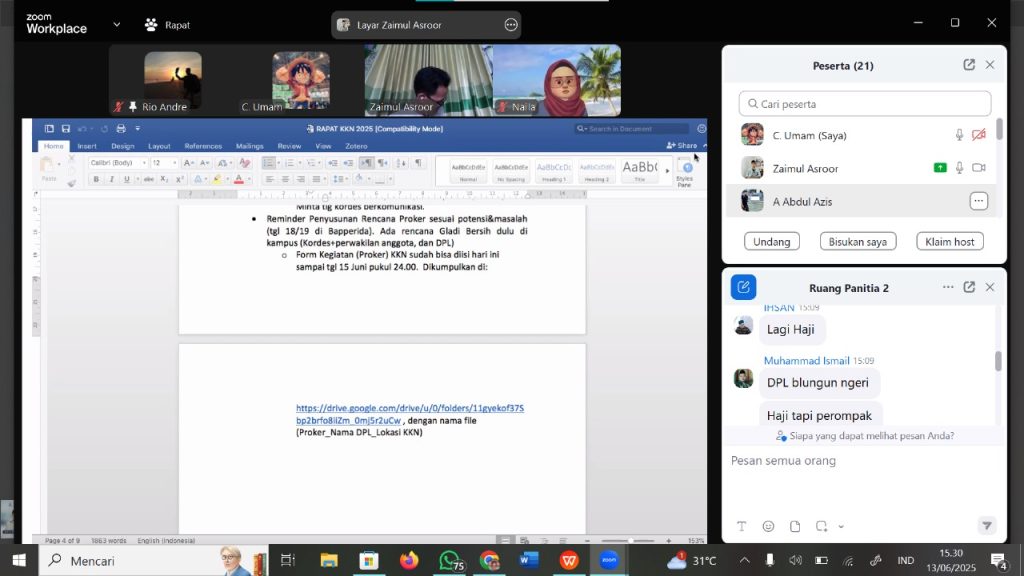Click the Cari peserta search field
The width and height of the screenshot is (1024, 576).
coord(865,104)
